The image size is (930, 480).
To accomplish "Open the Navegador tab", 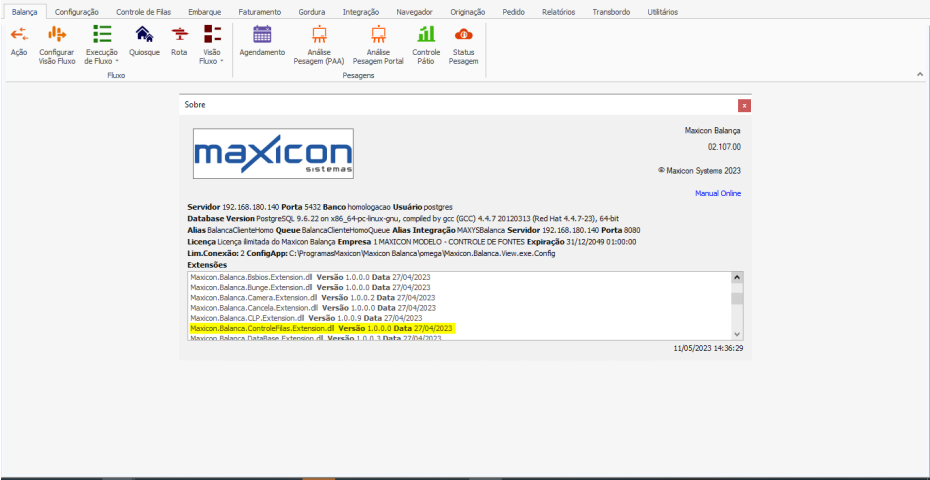I will pyautogui.click(x=415, y=12).
